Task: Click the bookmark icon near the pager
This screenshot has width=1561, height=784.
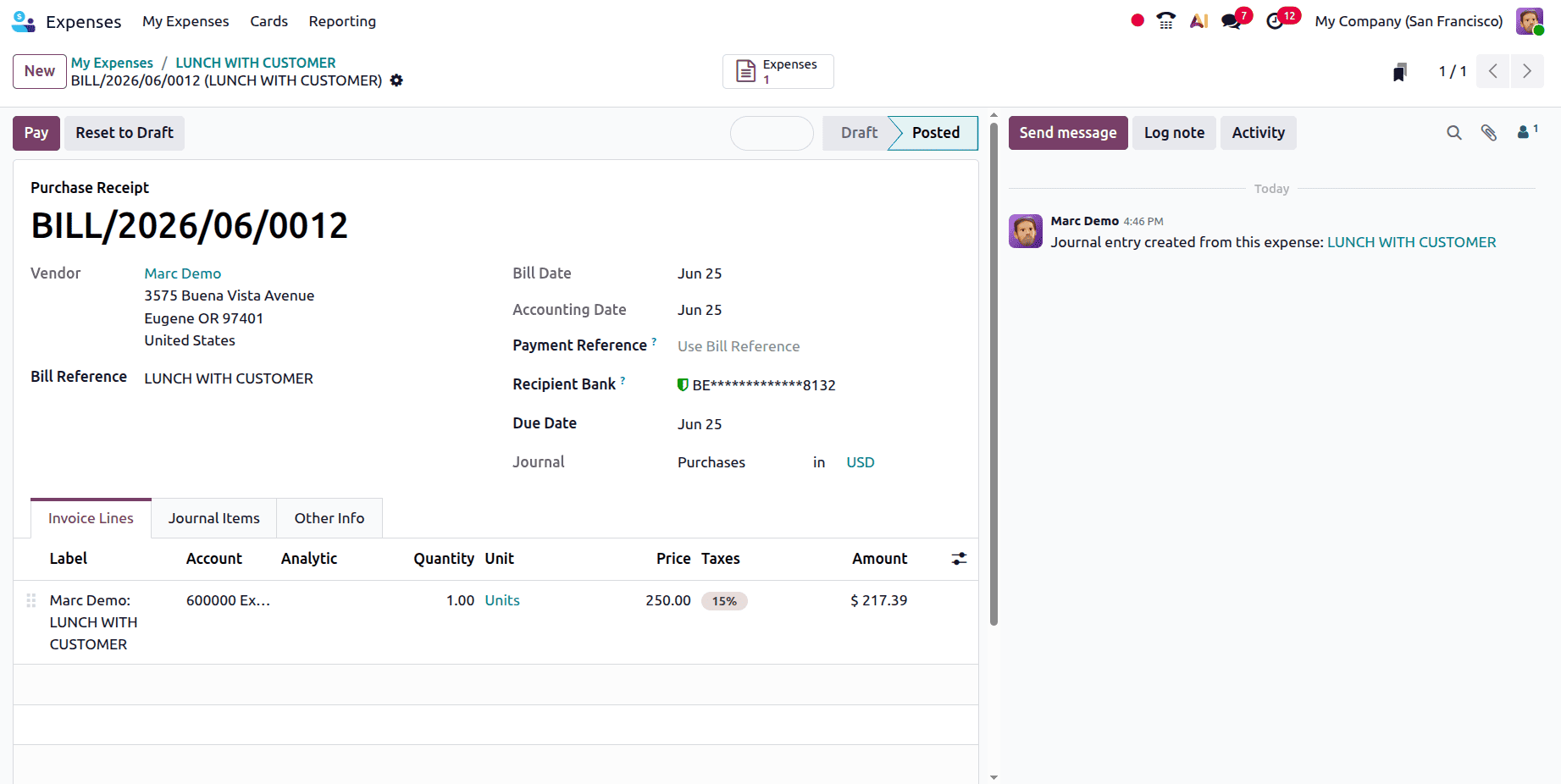Action: pos(1400,72)
